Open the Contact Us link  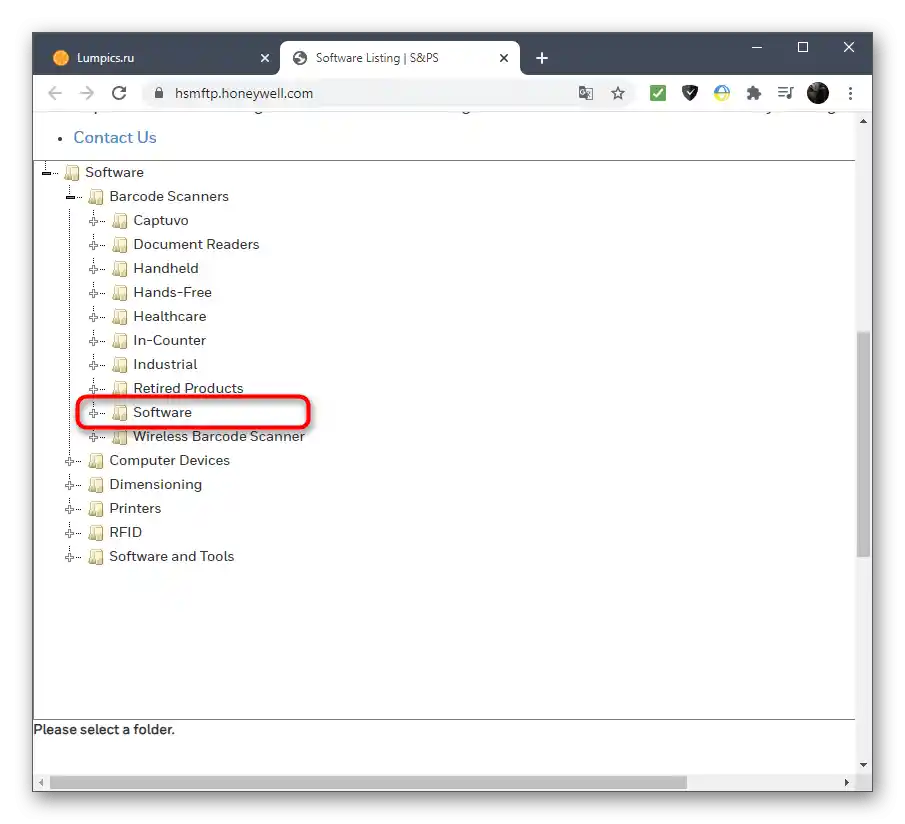tap(115, 137)
